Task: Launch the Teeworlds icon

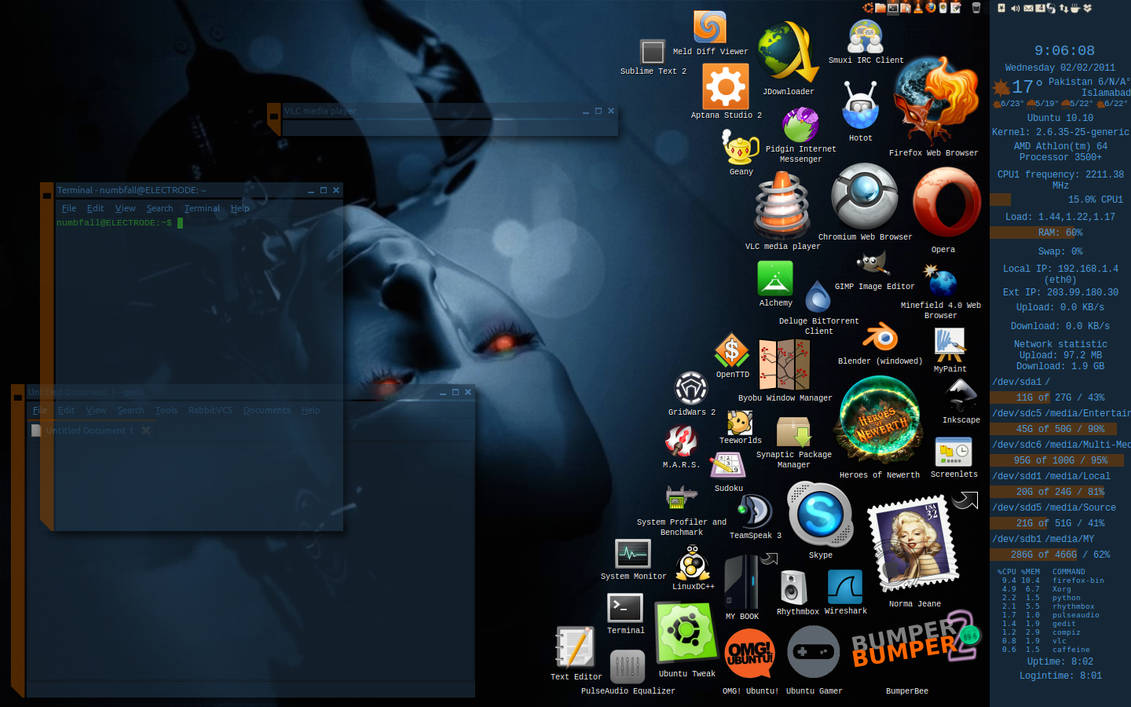Action: (x=739, y=422)
